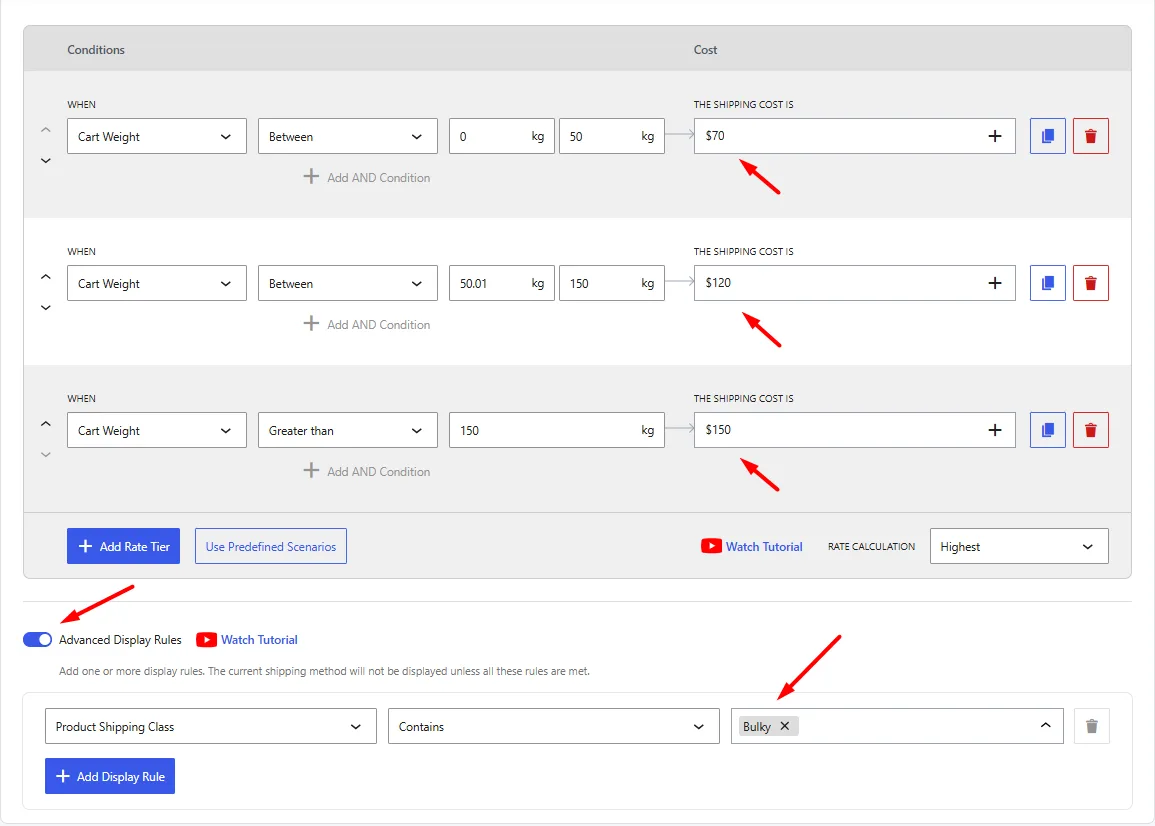Viewport: 1155px width, 826px height.
Task: Click the Conditions column header
Action: [x=96, y=49]
